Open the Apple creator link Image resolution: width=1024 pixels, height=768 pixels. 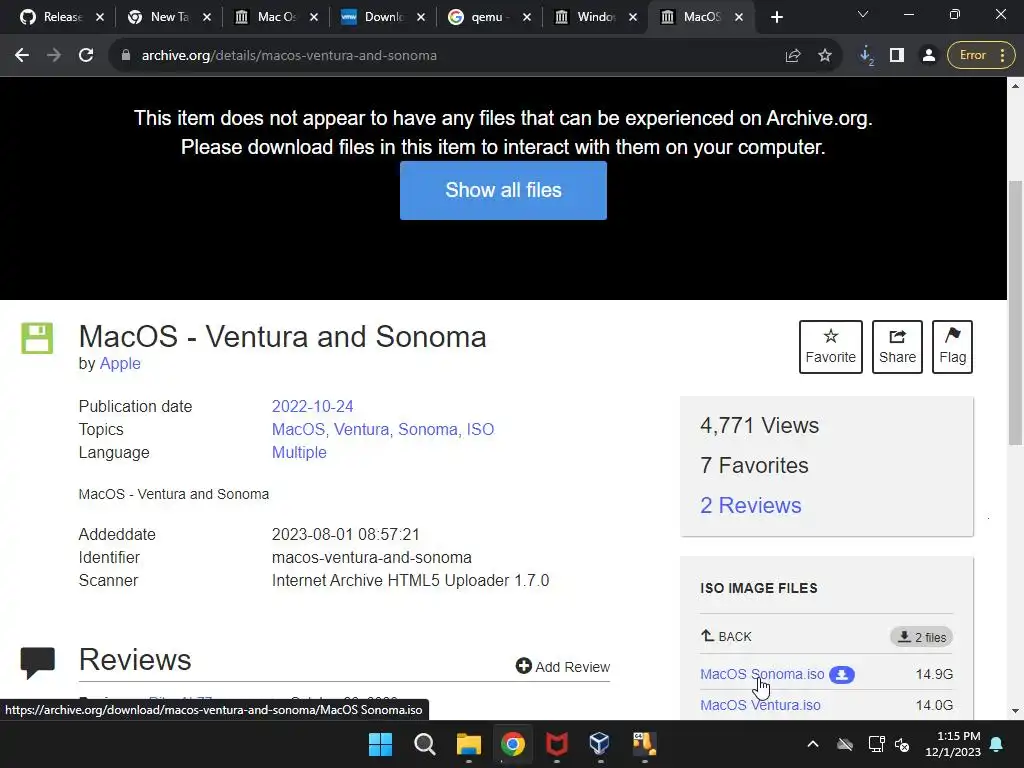(120, 364)
